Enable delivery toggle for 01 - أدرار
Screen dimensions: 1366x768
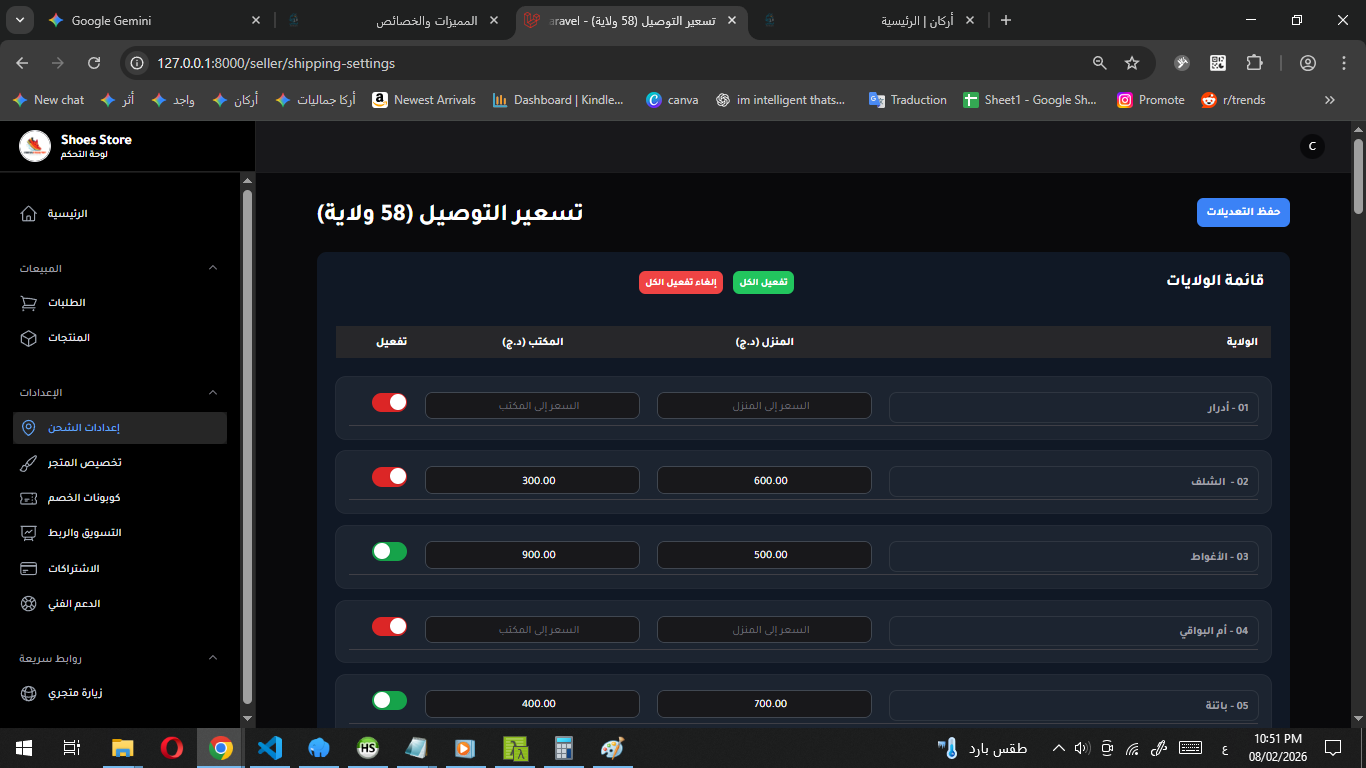point(389,401)
